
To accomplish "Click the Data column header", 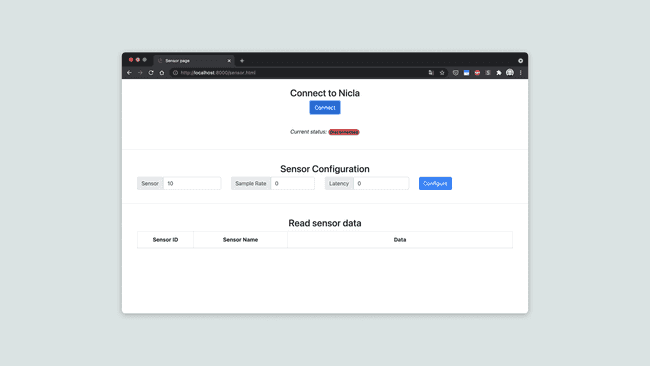I will pos(400,240).
